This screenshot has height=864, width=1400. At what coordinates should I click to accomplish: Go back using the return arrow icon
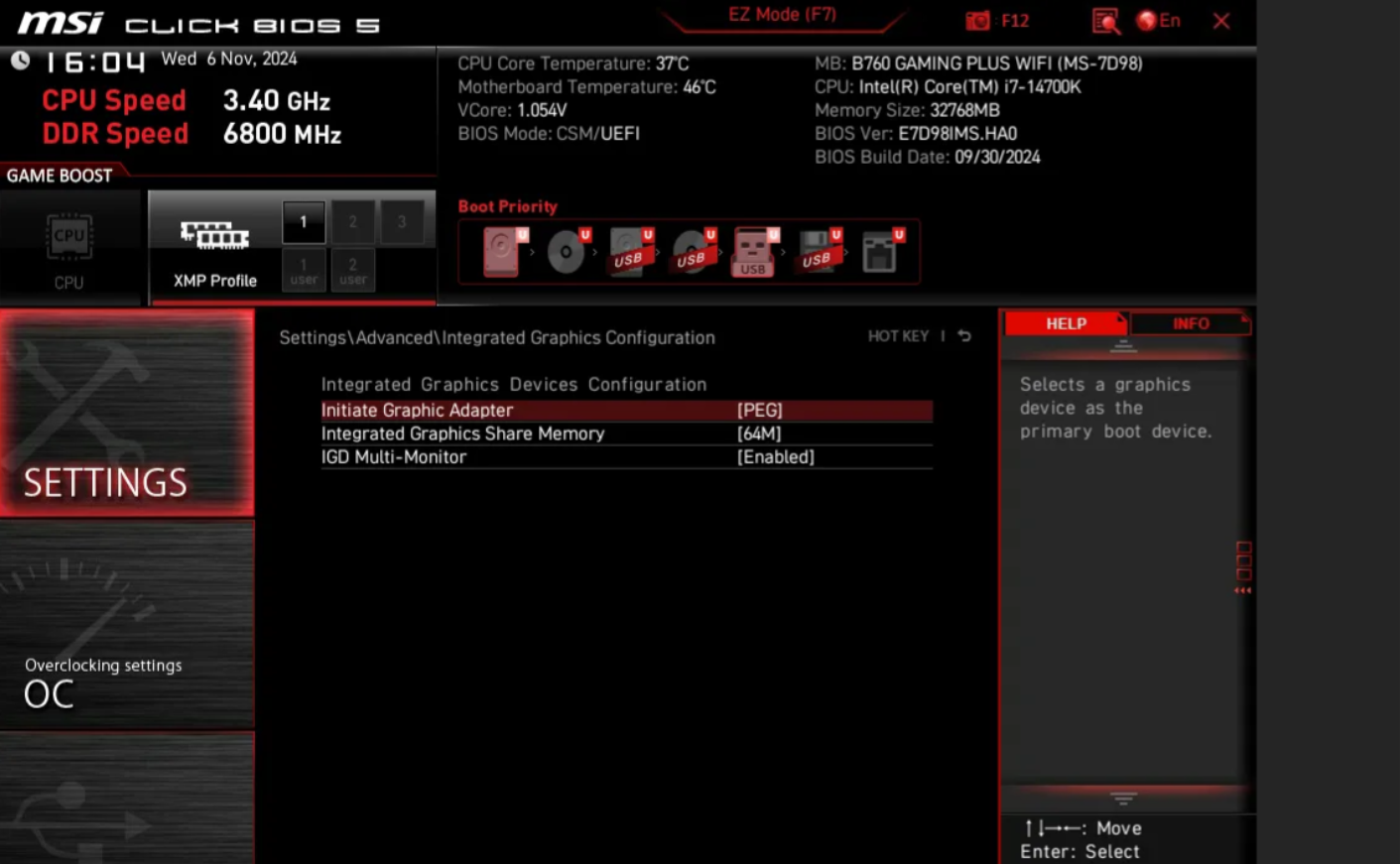tap(964, 336)
